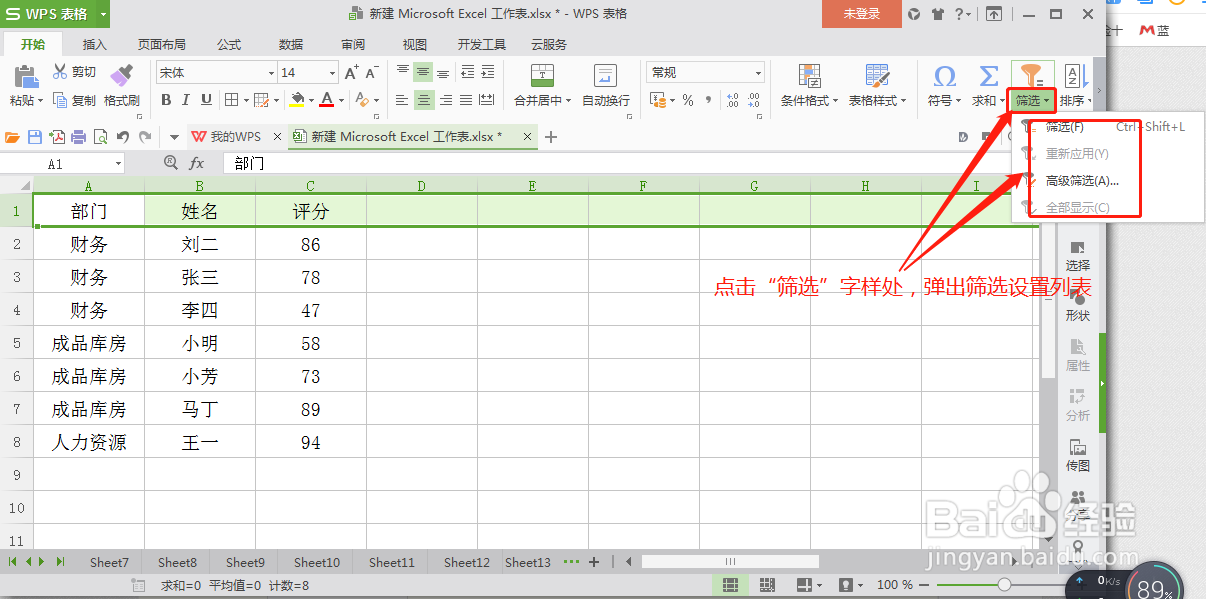Switch to the 数据 ribbon tab
This screenshot has height=599, width=1206.
(x=290, y=44)
